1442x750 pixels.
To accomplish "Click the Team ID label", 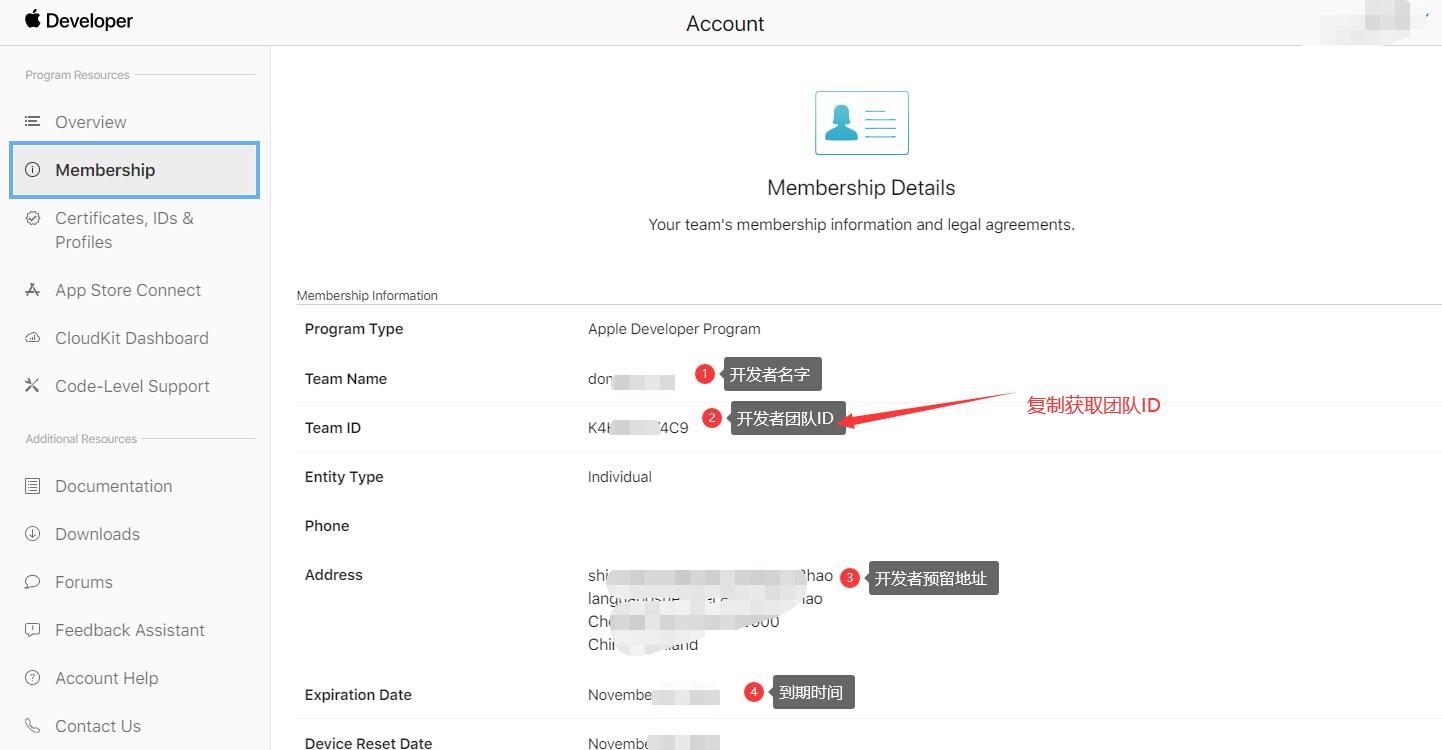I will pos(333,428).
